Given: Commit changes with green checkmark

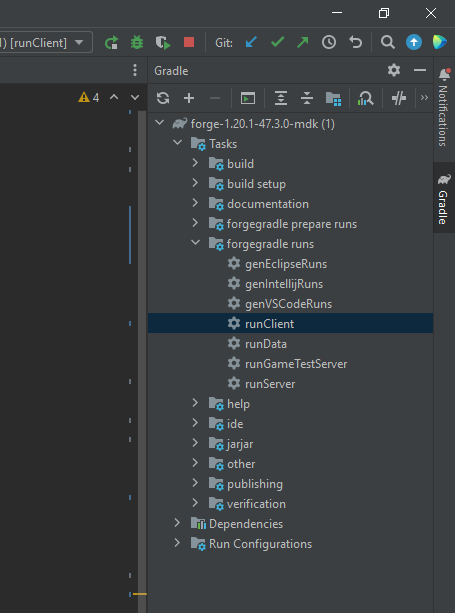Looking at the screenshot, I should coord(277,42).
